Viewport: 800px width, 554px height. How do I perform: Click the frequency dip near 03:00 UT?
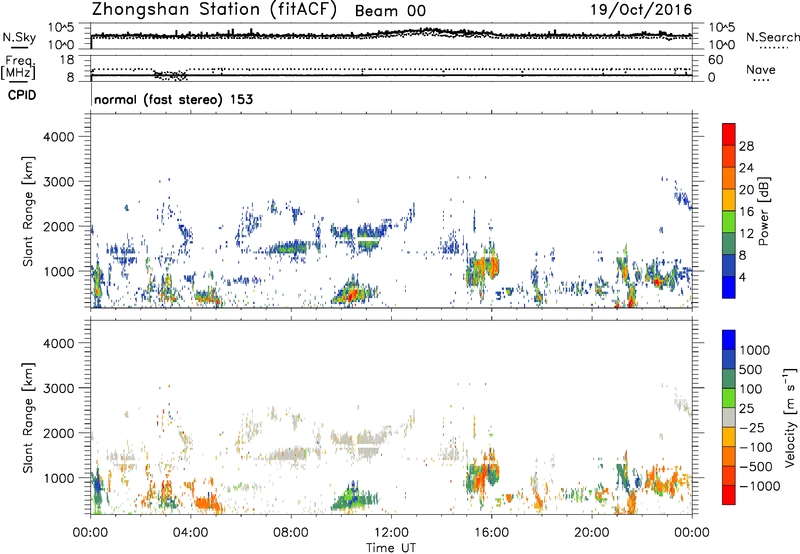pyautogui.click(x=171, y=75)
